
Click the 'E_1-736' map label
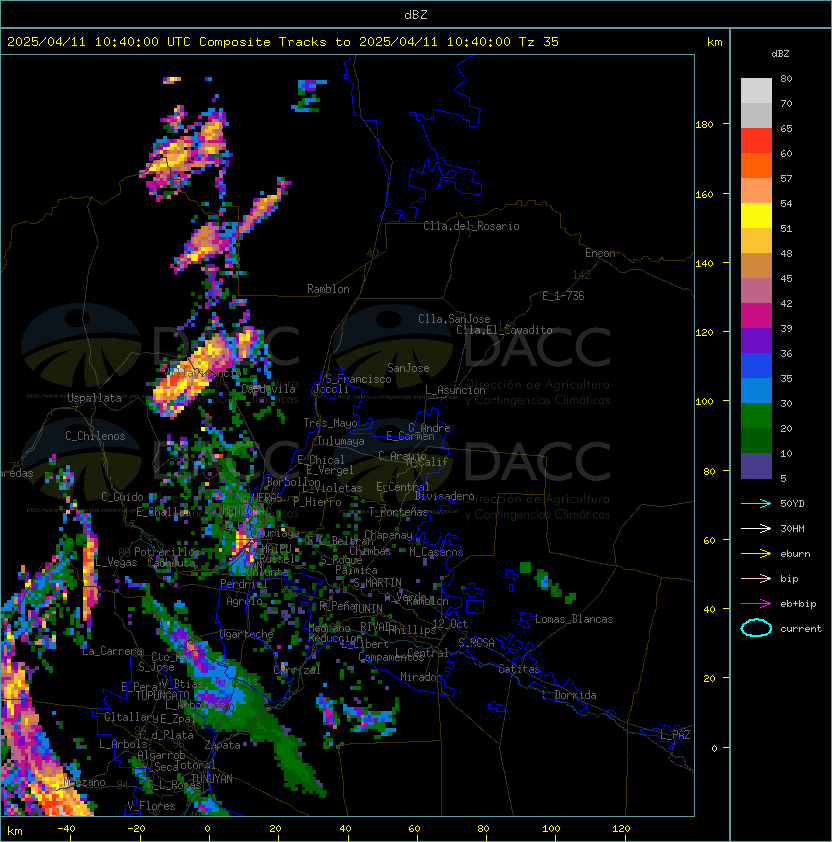(563, 296)
